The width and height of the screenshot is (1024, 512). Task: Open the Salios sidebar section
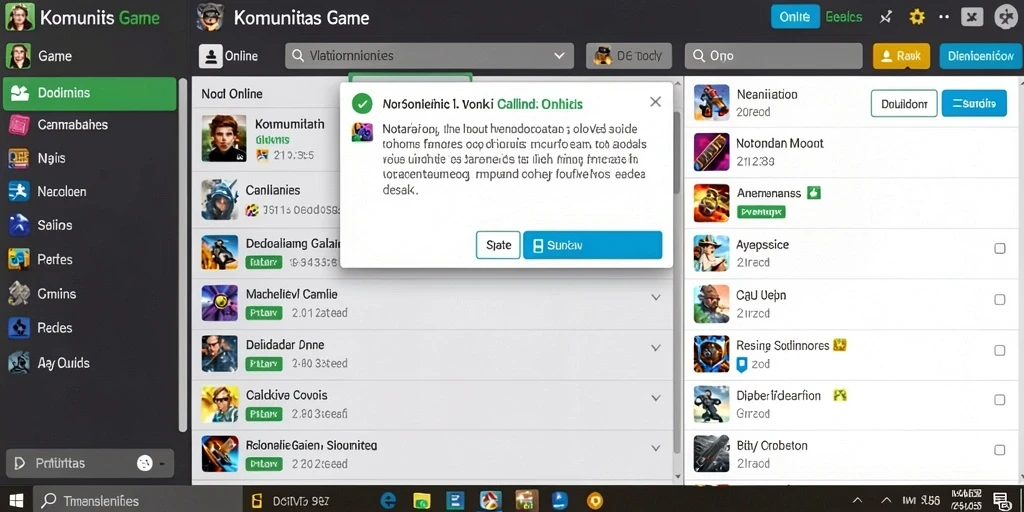[x=55, y=225]
